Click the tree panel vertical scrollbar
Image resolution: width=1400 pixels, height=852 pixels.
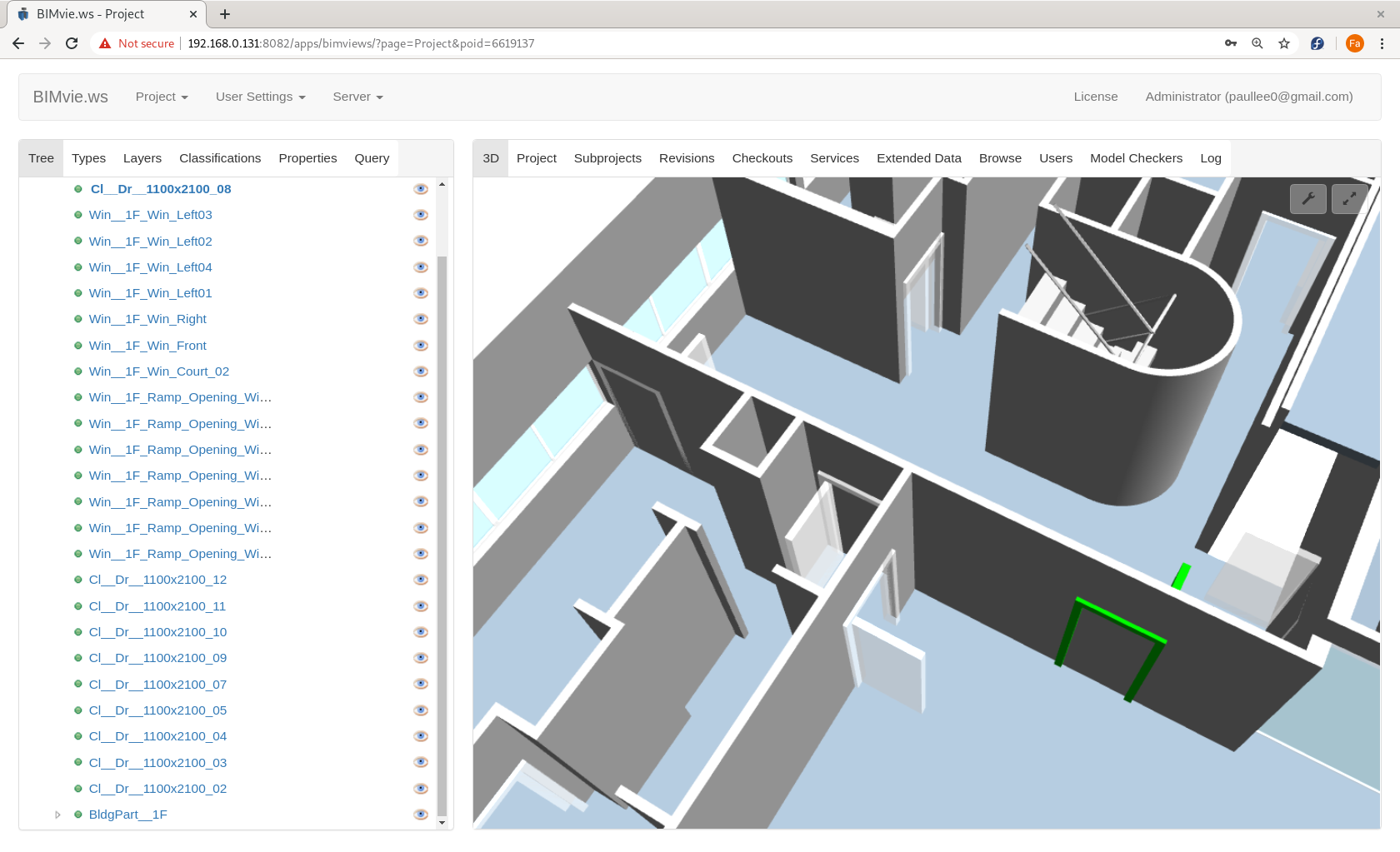point(442,500)
